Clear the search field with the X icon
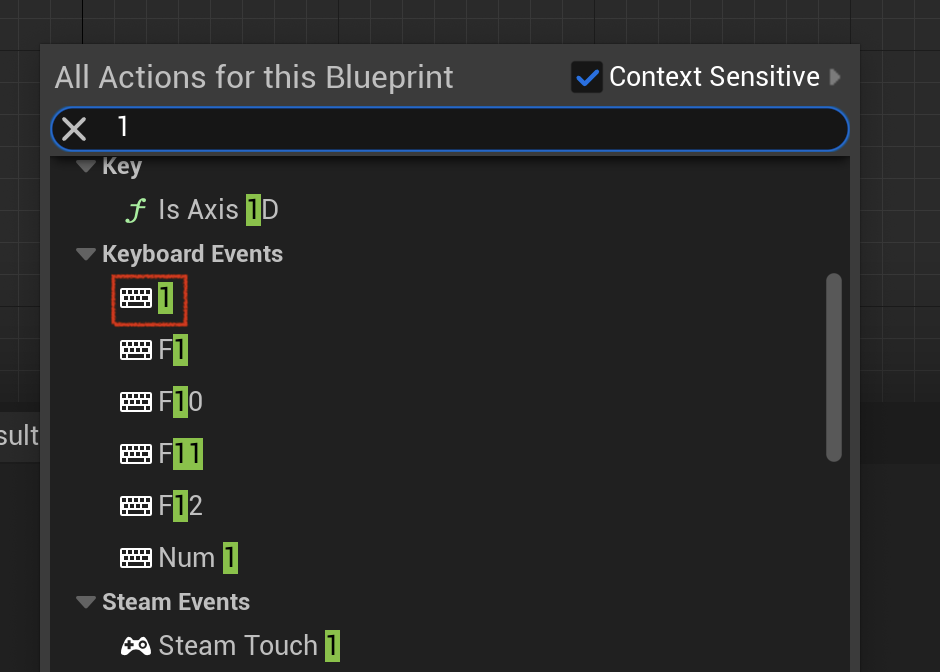 point(74,129)
